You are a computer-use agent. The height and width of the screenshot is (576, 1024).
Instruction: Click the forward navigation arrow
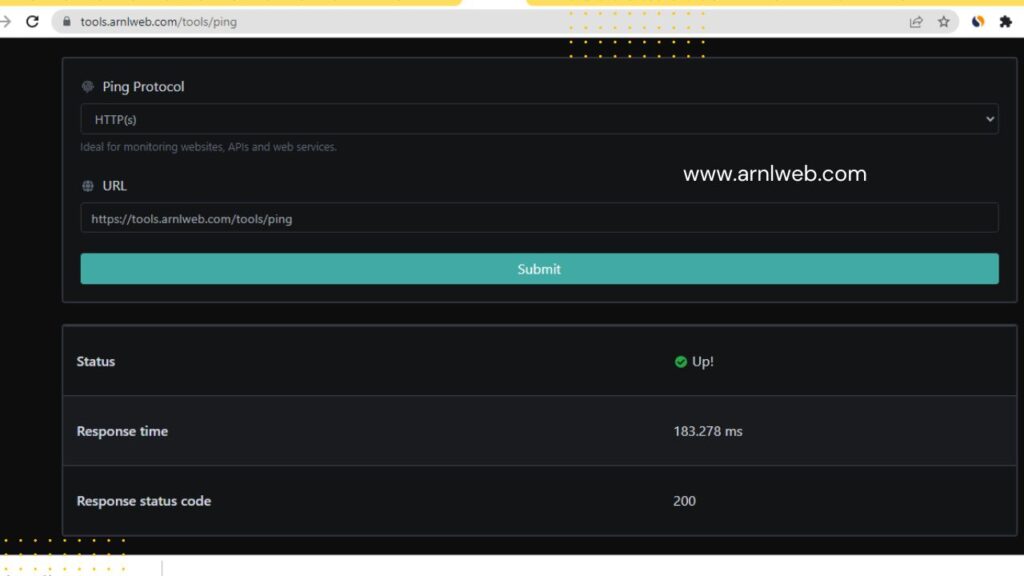point(5,20)
